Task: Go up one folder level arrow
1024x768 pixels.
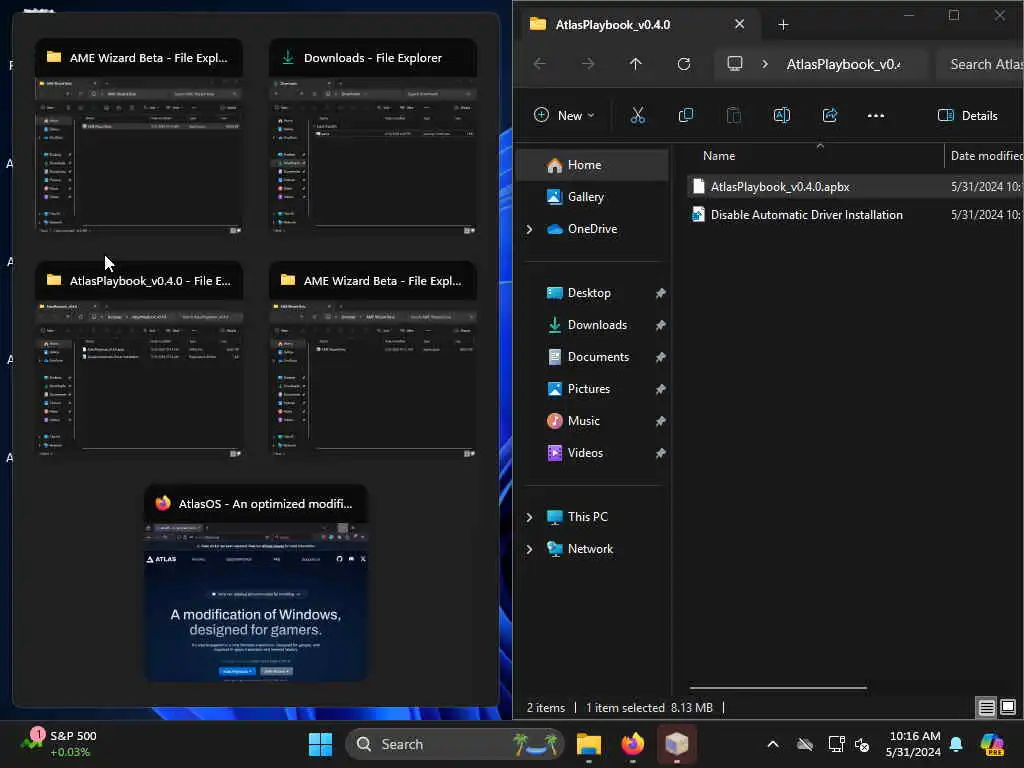Action: pyautogui.click(x=635, y=64)
